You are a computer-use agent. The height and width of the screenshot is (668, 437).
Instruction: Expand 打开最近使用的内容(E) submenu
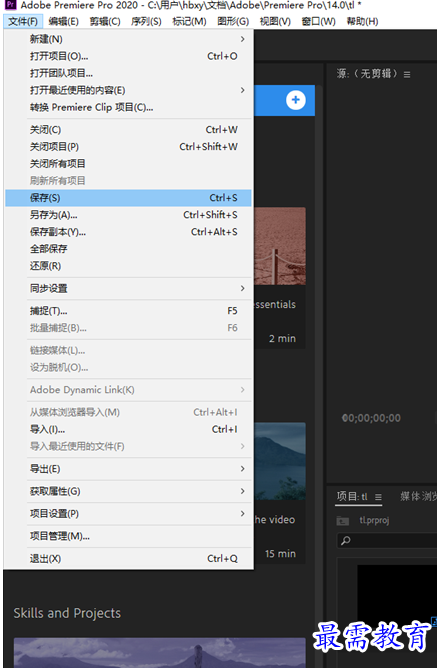pos(128,90)
